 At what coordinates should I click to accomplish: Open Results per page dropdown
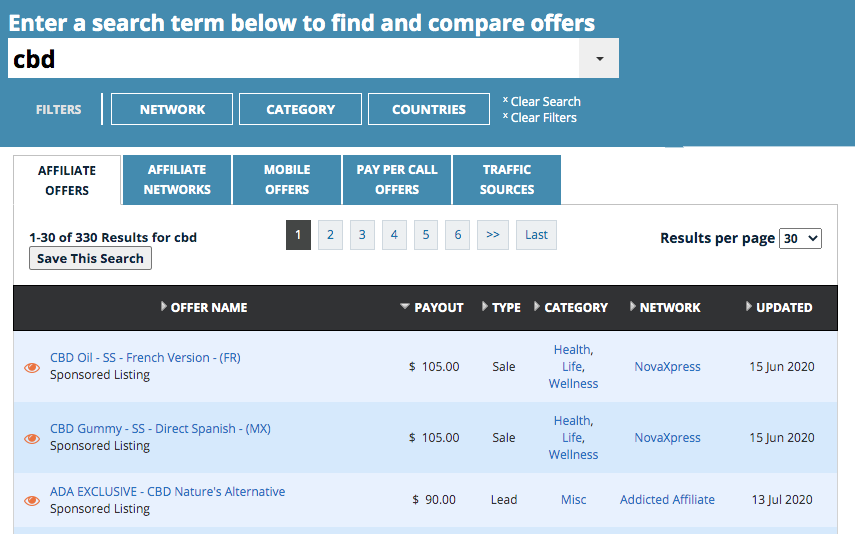tap(800, 238)
